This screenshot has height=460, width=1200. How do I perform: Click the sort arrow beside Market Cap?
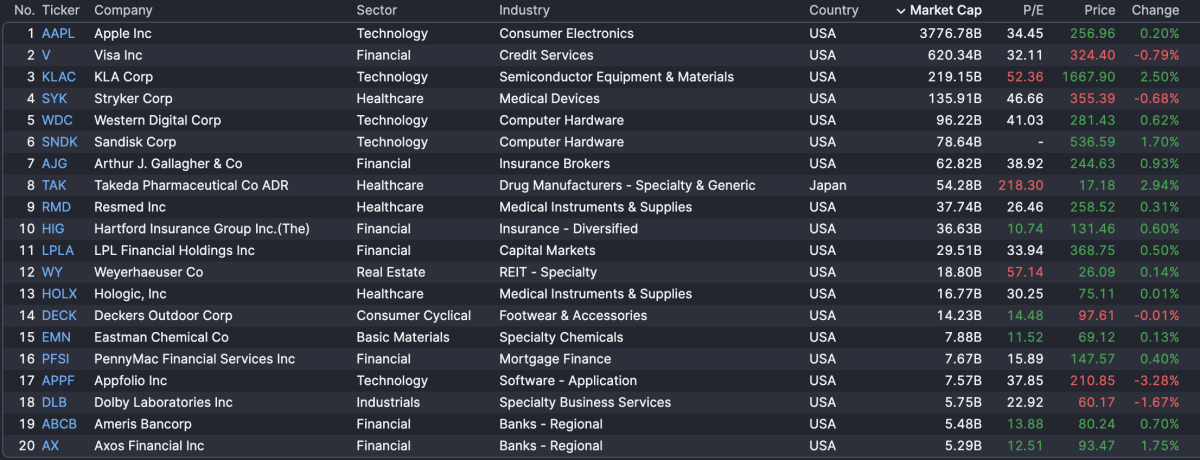coord(901,11)
